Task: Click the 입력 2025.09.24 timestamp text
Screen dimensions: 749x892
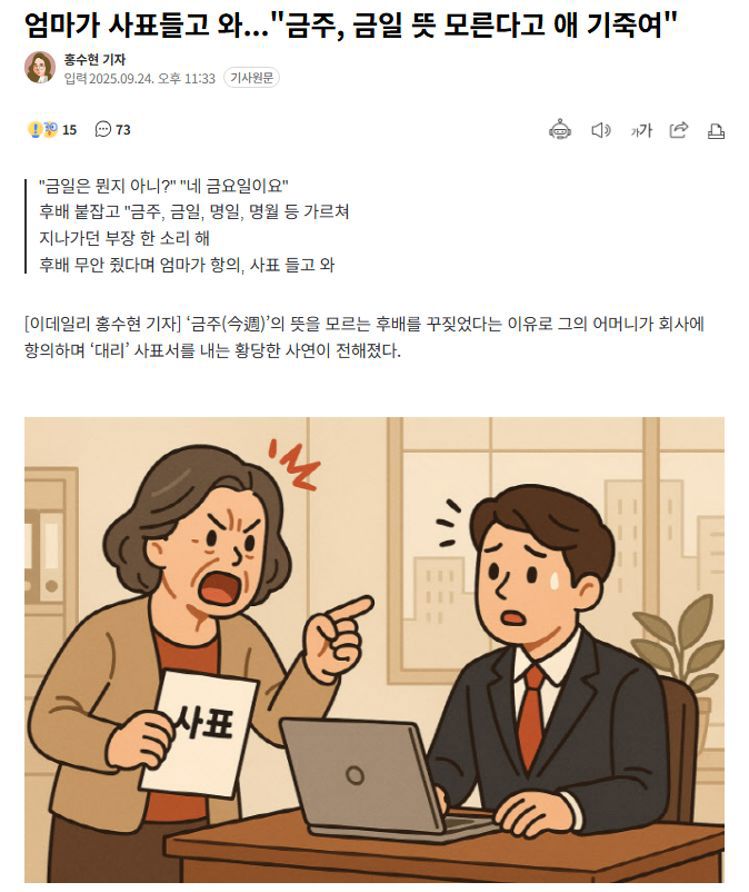Action: [x=140, y=78]
